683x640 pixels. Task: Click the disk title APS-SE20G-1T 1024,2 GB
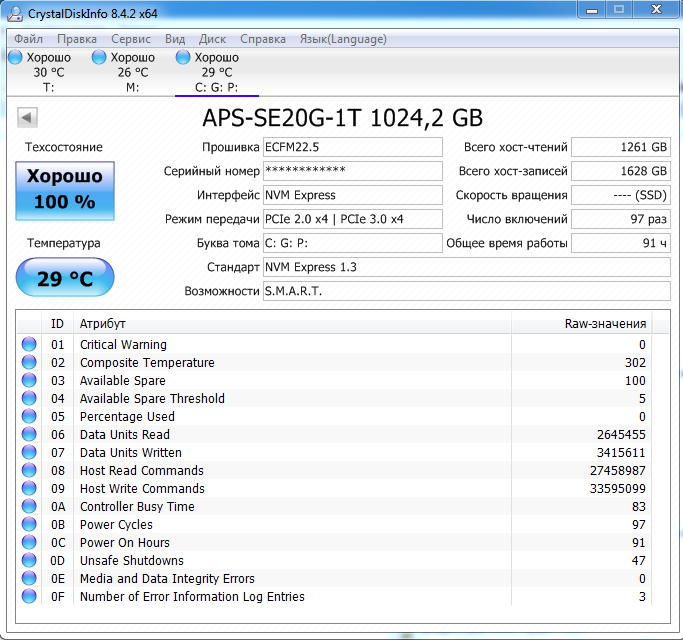[343, 118]
